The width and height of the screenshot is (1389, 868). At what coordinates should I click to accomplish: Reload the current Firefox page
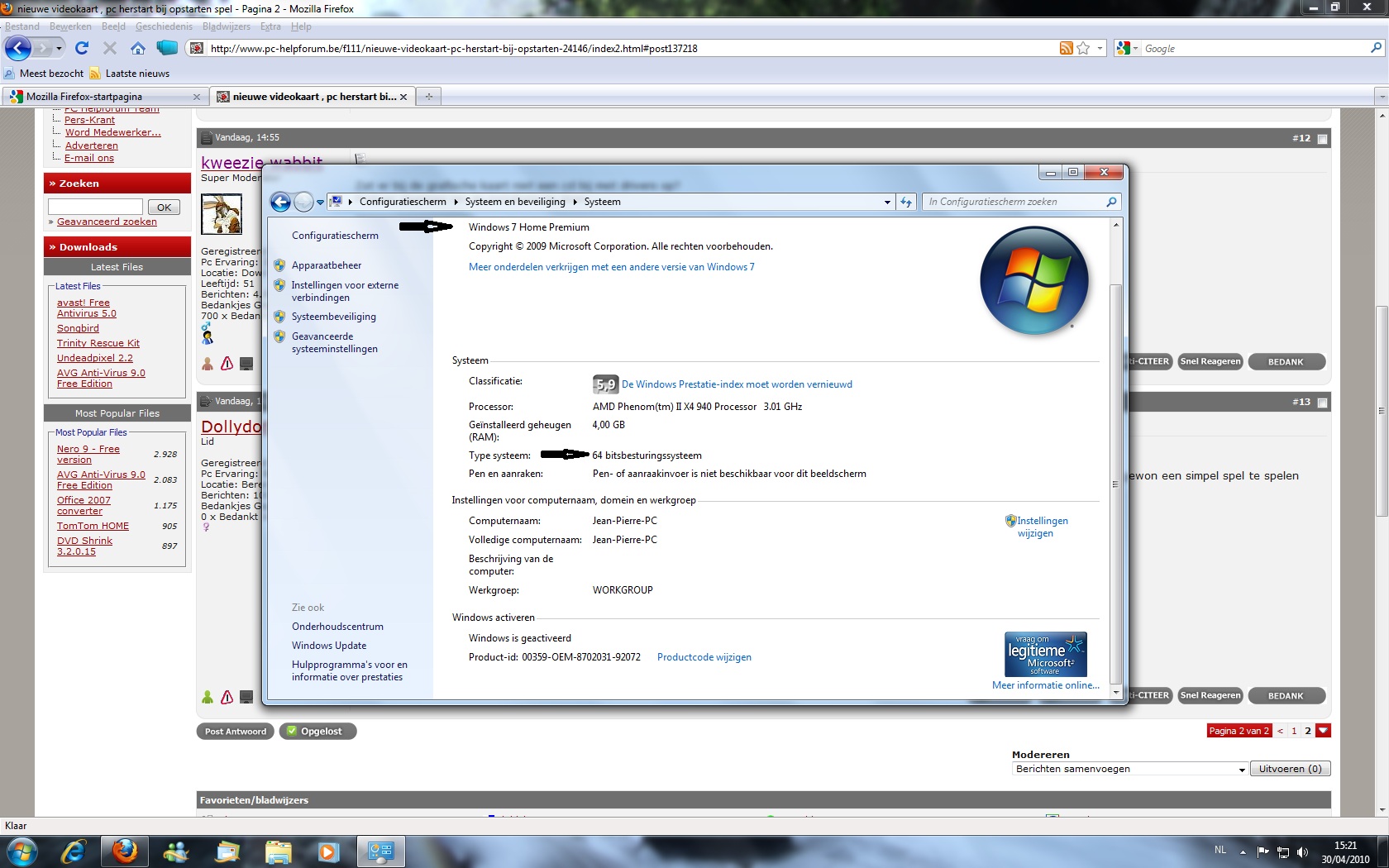click(81, 48)
